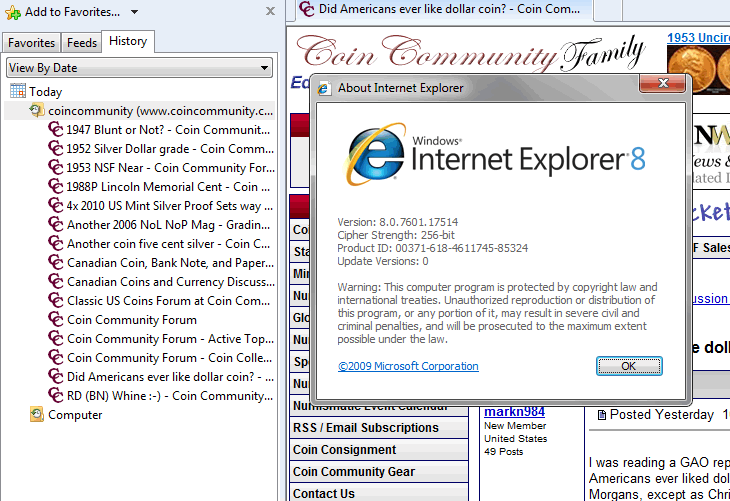Click the IE icon in dialog title bar
The image size is (730, 501).
pos(324,88)
